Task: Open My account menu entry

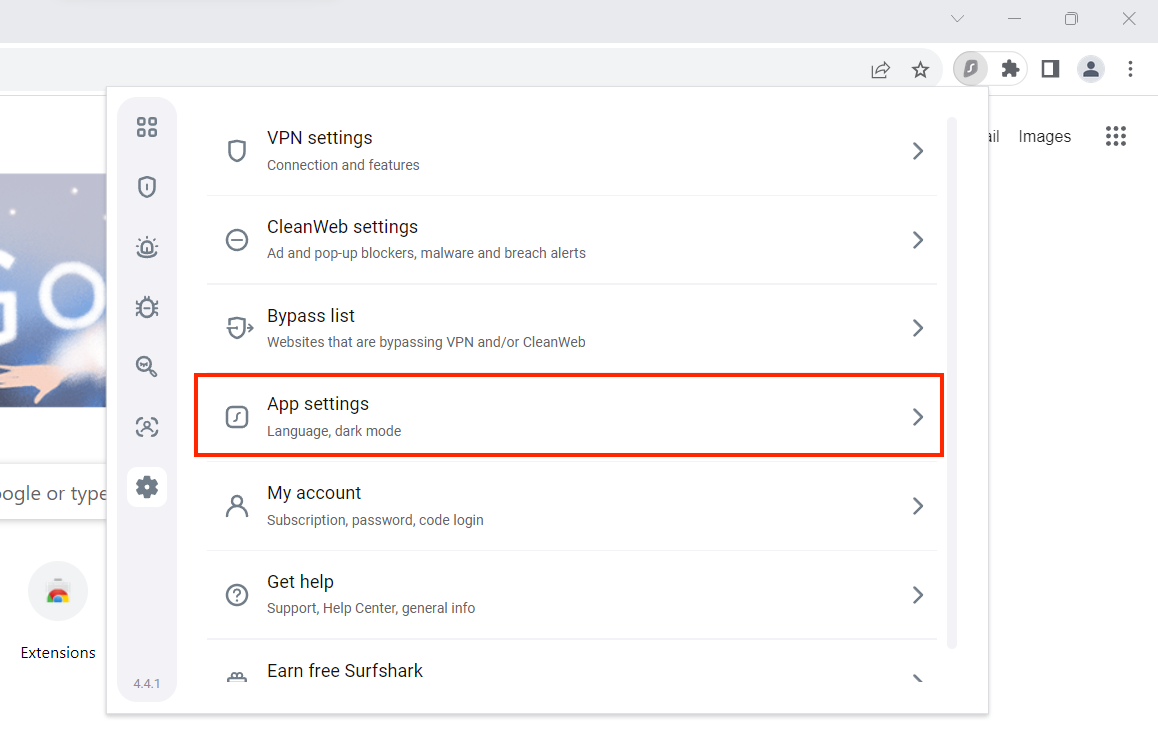Action: 568,505
